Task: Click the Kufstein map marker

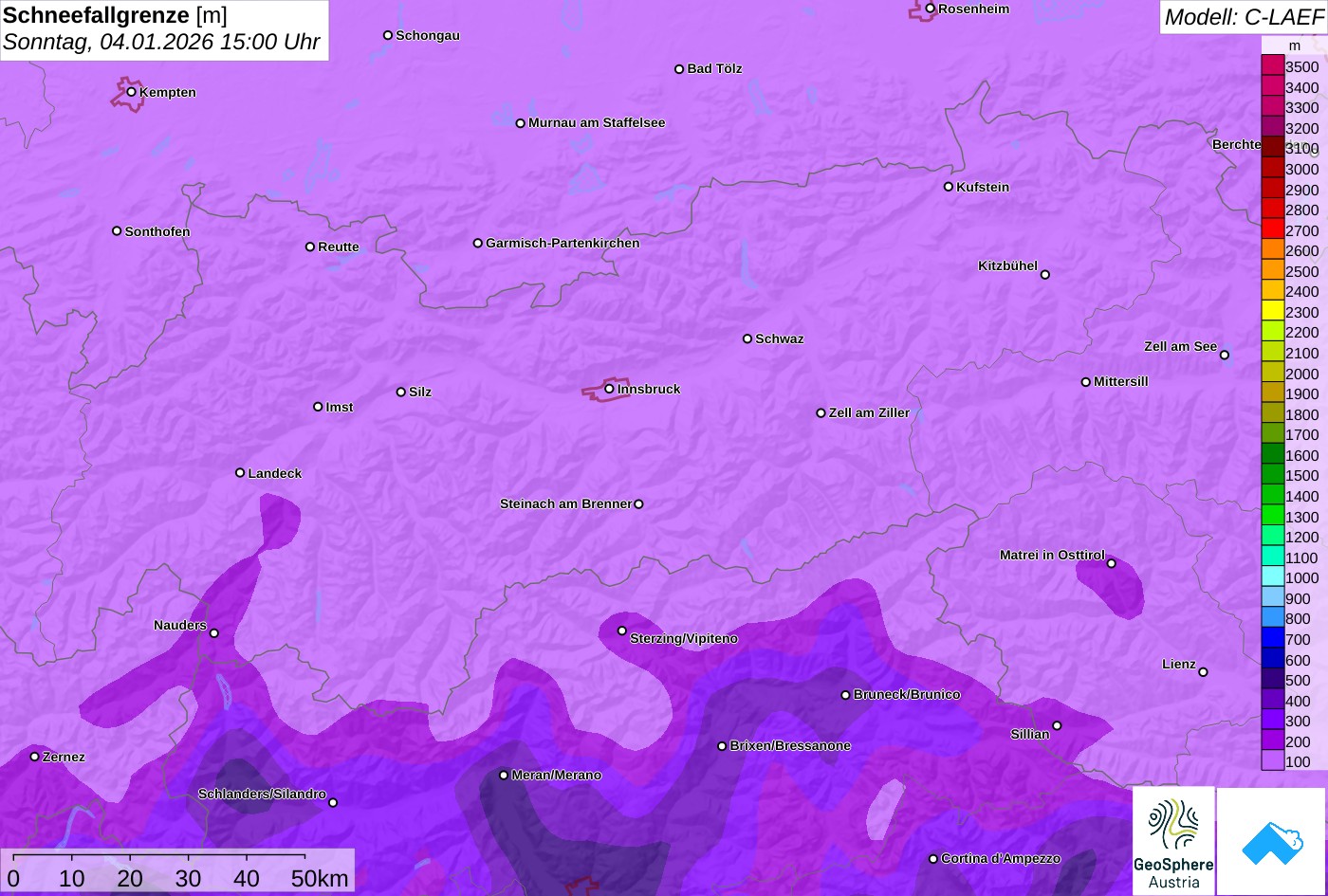Action: click(x=949, y=187)
